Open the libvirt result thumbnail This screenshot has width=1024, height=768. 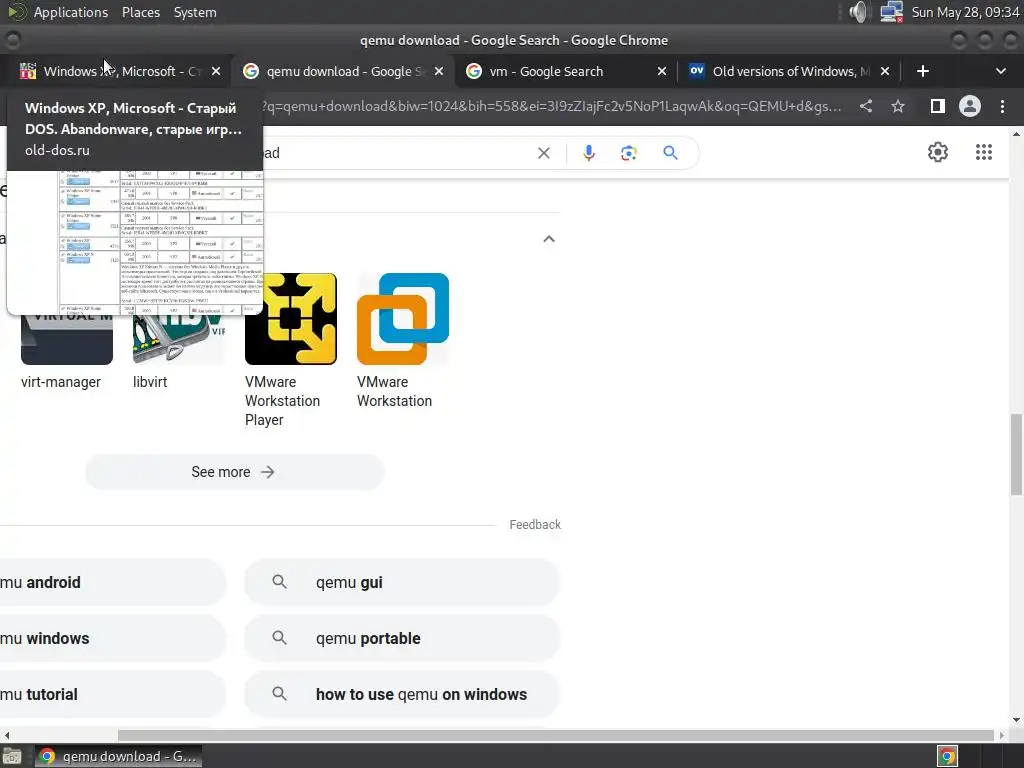point(179,339)
